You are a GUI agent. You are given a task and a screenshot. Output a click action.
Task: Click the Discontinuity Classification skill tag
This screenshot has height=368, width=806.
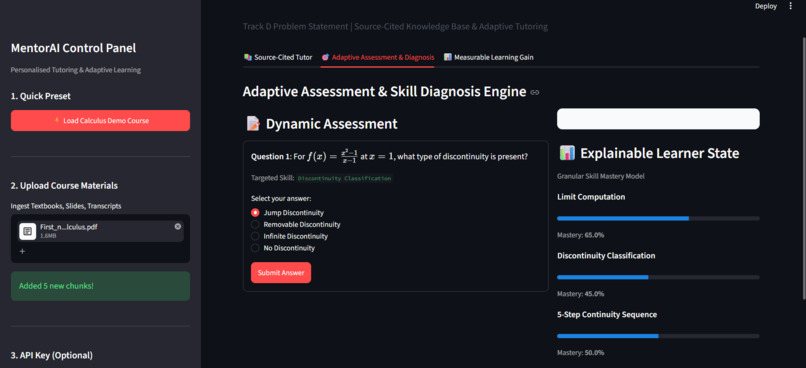344,178
